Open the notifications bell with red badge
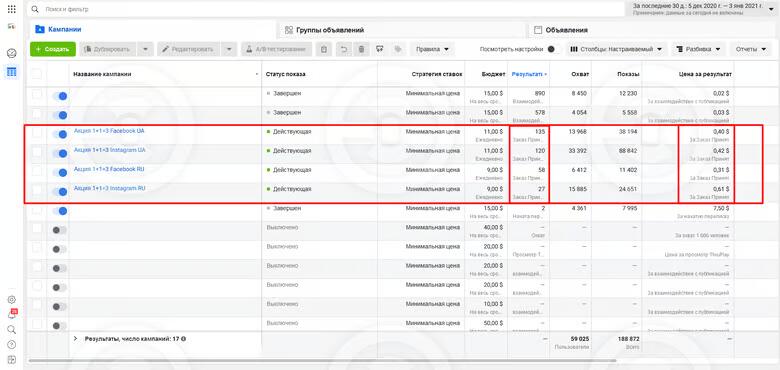Screen dimensions: 780x370 pos(12,314)
